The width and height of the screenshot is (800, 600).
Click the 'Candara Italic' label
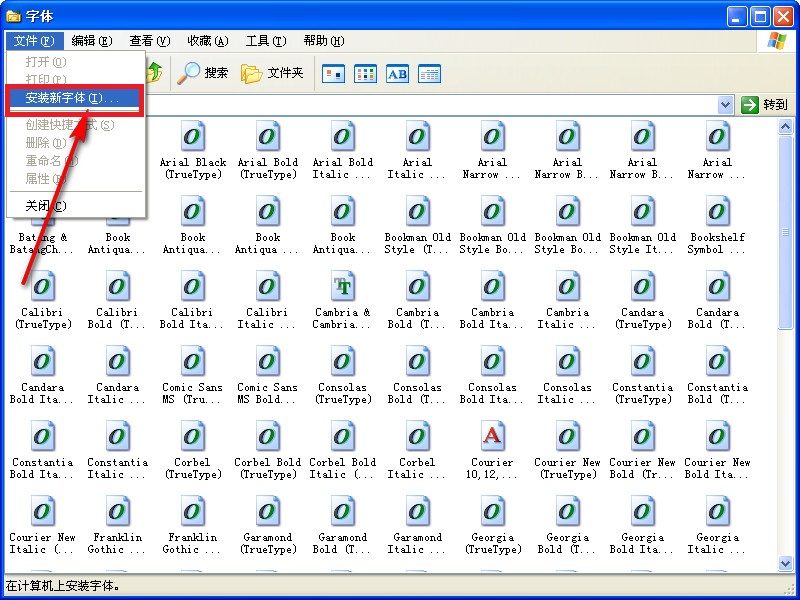click(x=117, y=393)
